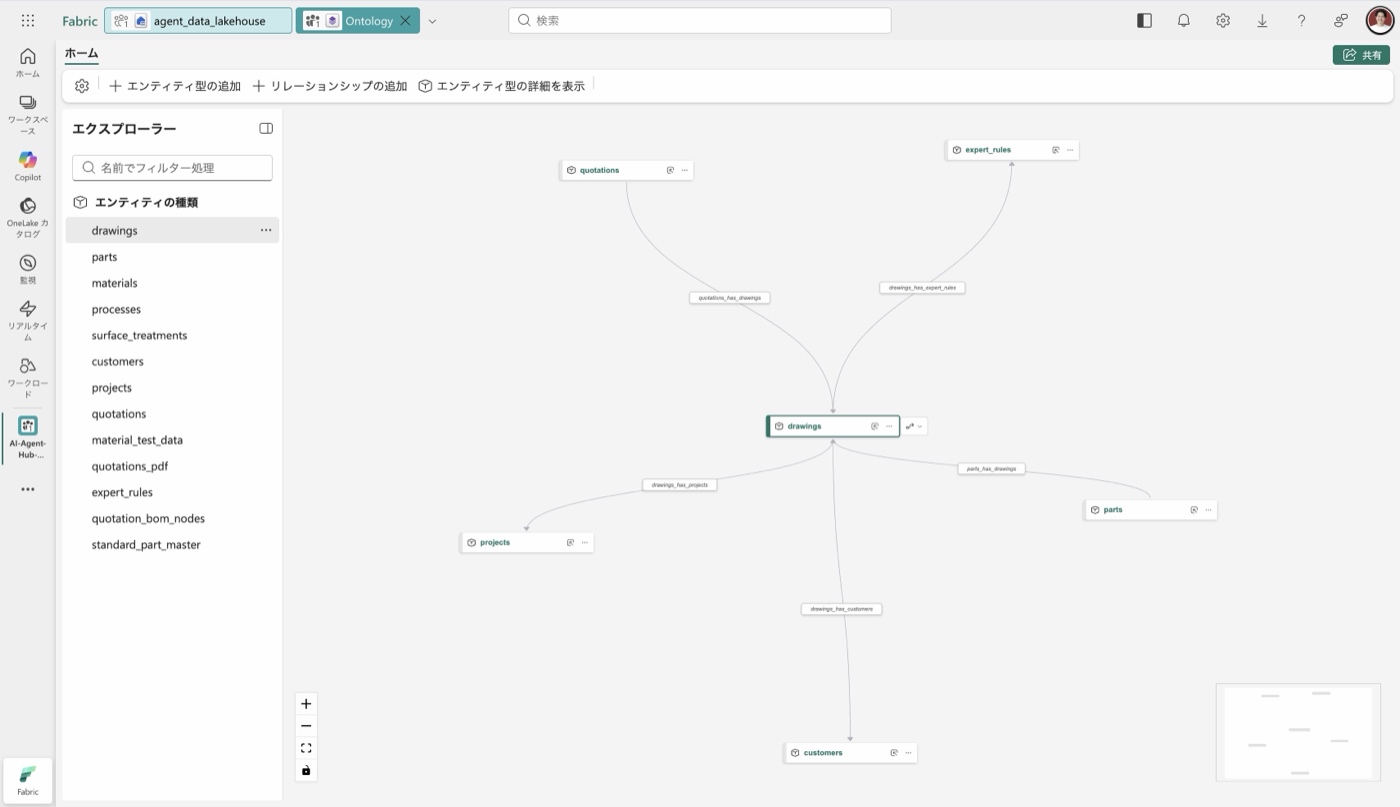The width and height of the screenshot is (1400, 807).
Task: Open projects node more options
Action: coord(585,542)
